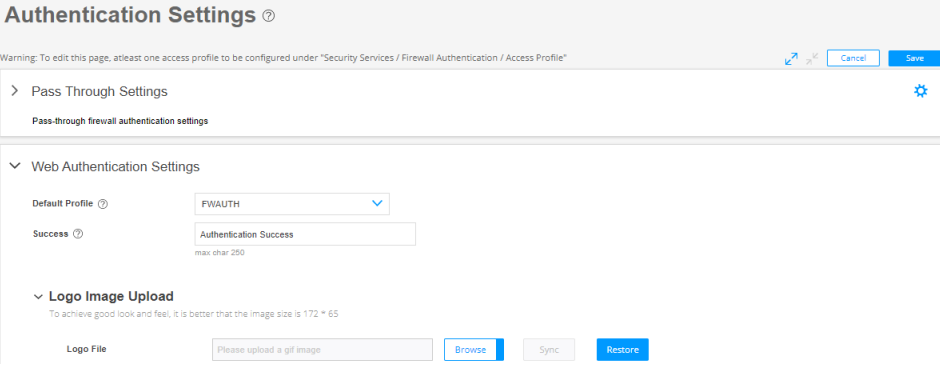Open the Pass Through Settings gear icon

920,91
